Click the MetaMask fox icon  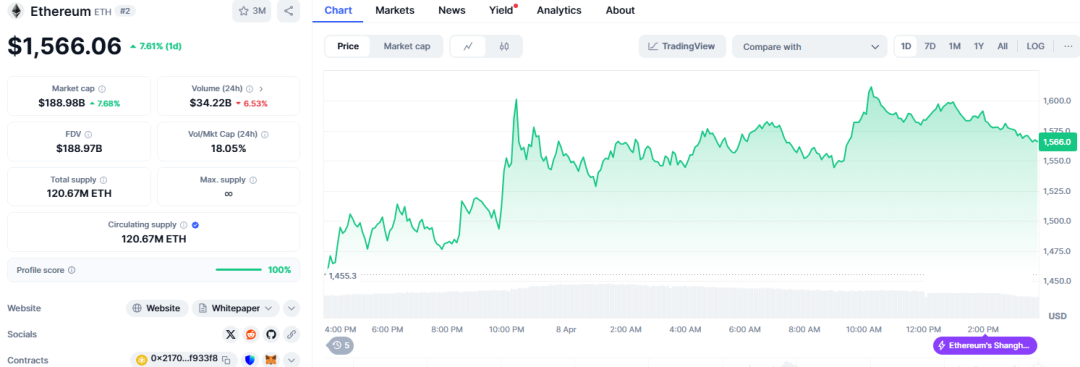coord(271,359)
